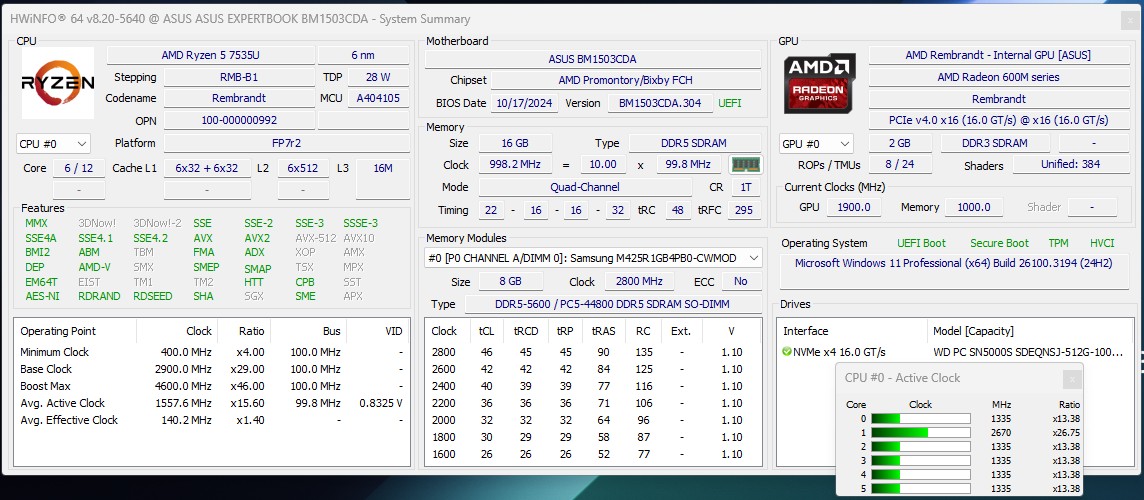Click the TPM indicator
Viewport: 1144px width, 500px height.
click(x=1058, y=243)
